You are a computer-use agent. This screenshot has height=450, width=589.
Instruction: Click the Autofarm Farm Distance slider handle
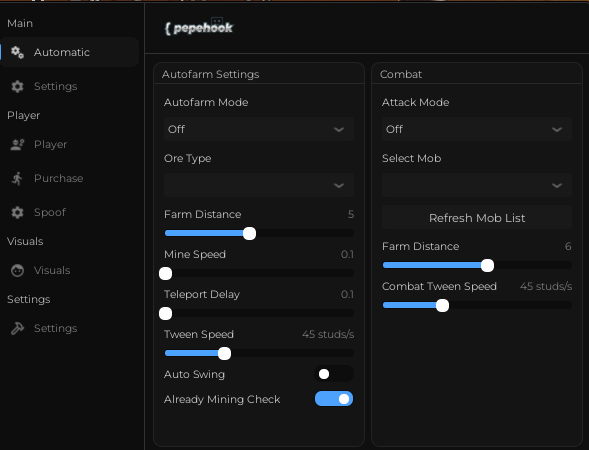[x=249, y=233]
